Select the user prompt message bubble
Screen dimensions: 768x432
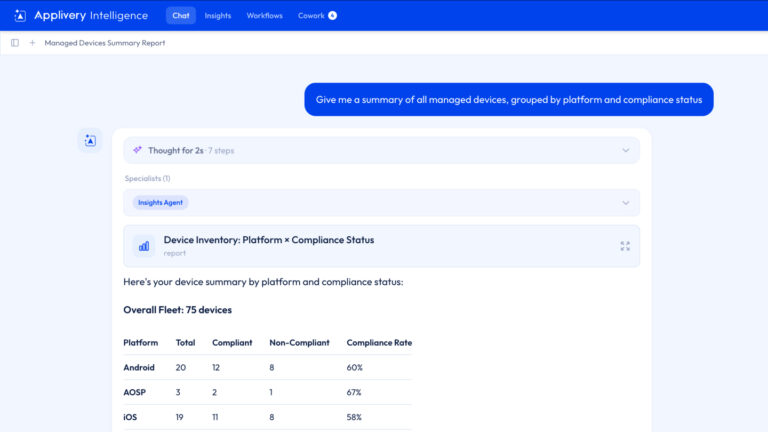[x=509, y=99]
